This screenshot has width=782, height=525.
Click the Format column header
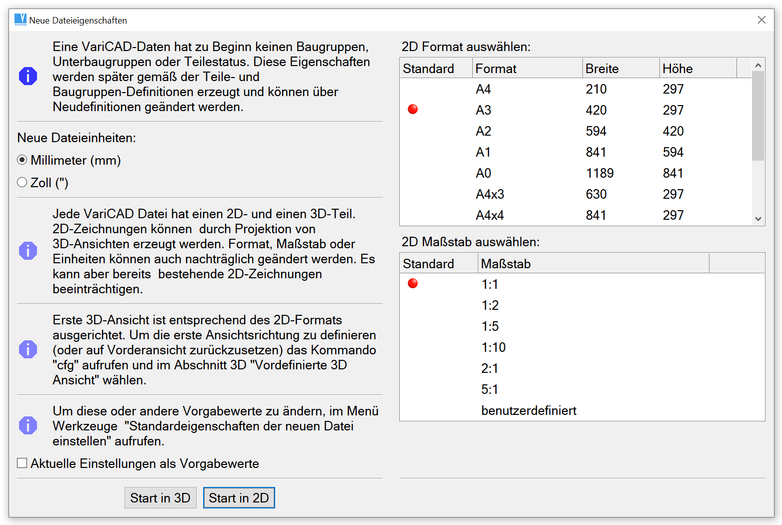(525, 69)
